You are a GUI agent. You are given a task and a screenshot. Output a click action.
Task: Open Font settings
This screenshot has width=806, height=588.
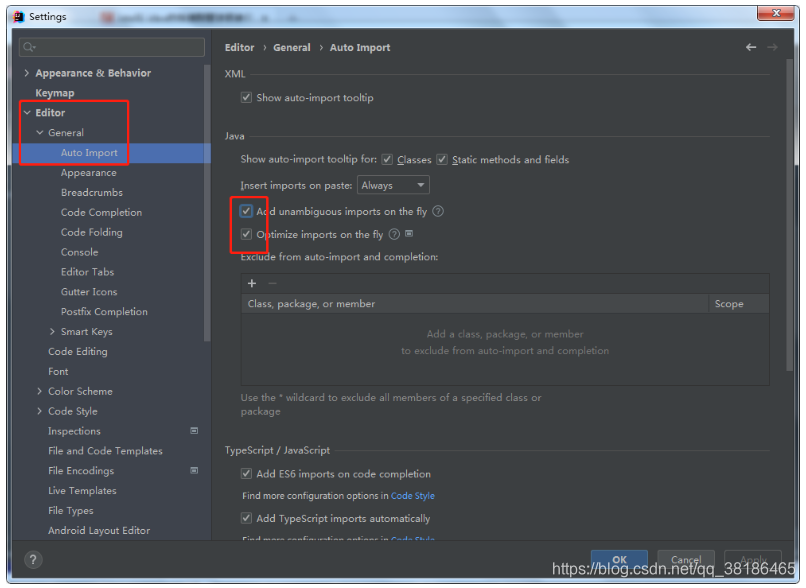tap(58, 371)
